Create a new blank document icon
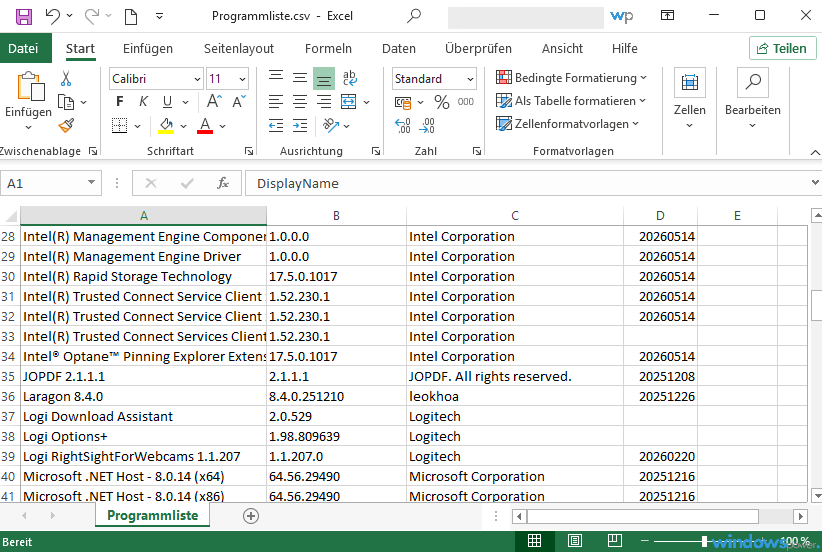This screenshot has width=822, height=552. (131, 16)
